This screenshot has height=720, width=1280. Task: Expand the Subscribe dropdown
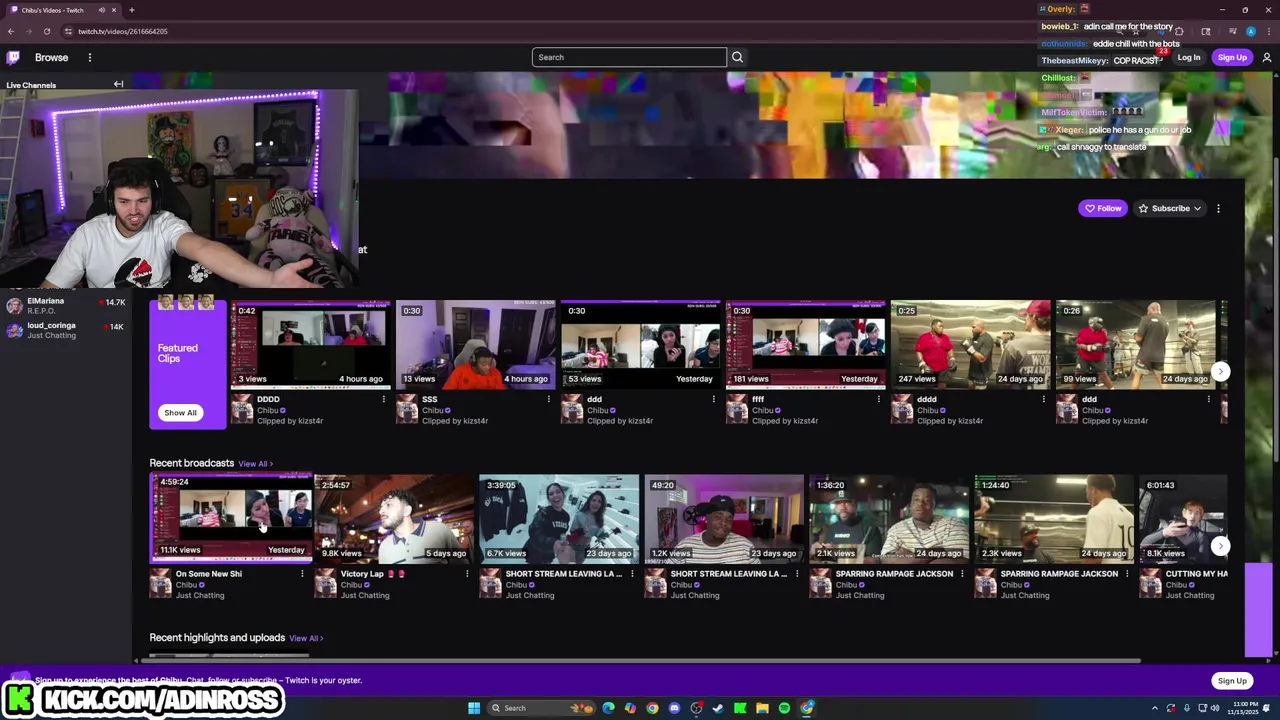[1170, 208]
